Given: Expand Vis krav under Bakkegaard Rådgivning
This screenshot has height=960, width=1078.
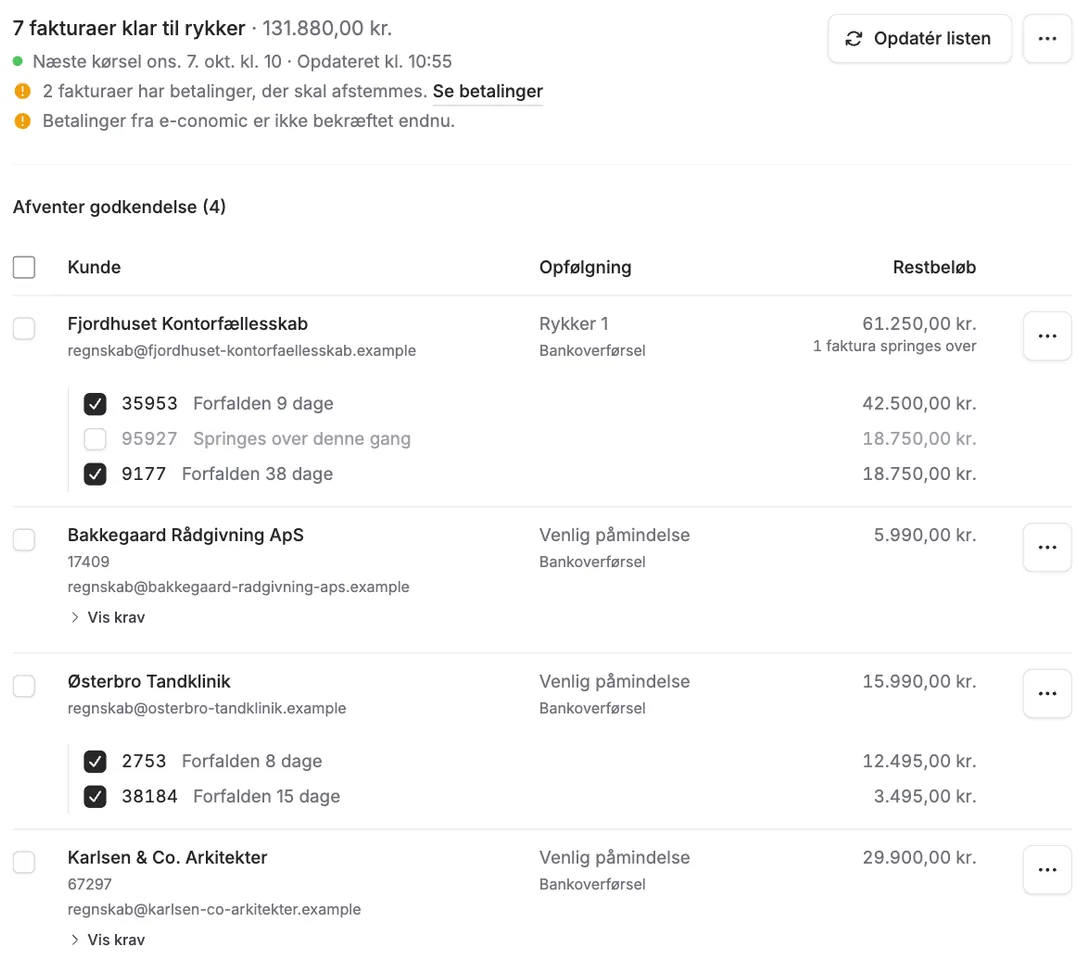Looking at the screenshot, I should pos(108,618).
